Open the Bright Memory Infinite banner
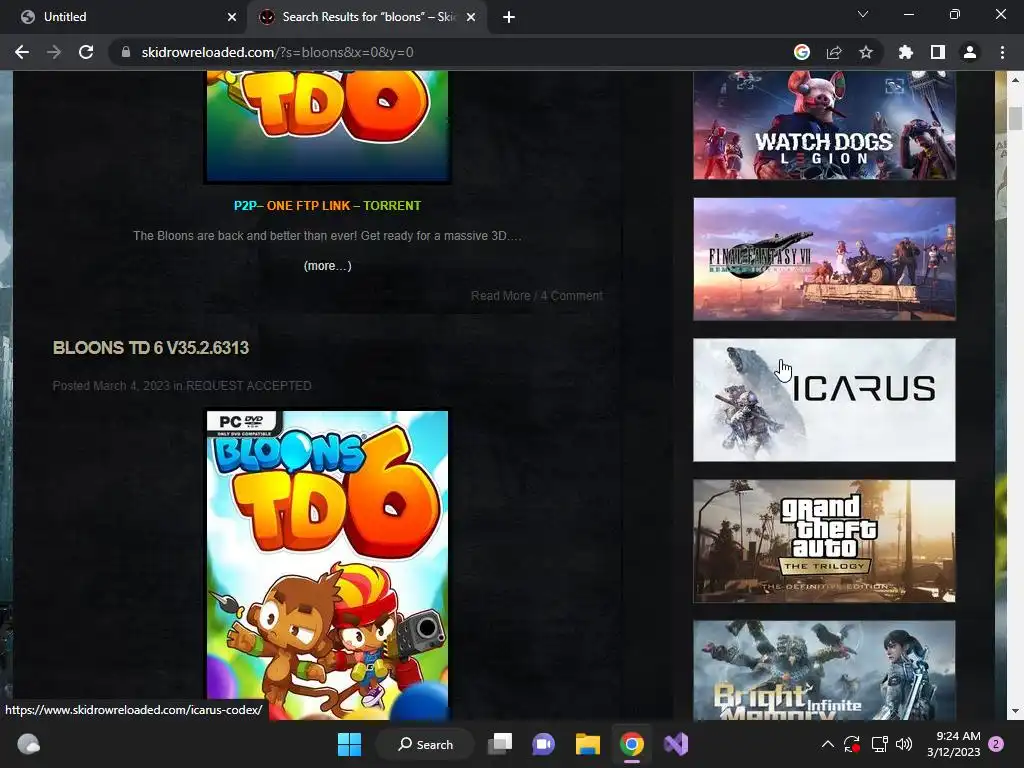This screenshot has width=1024, height=768. pos(824,670)
